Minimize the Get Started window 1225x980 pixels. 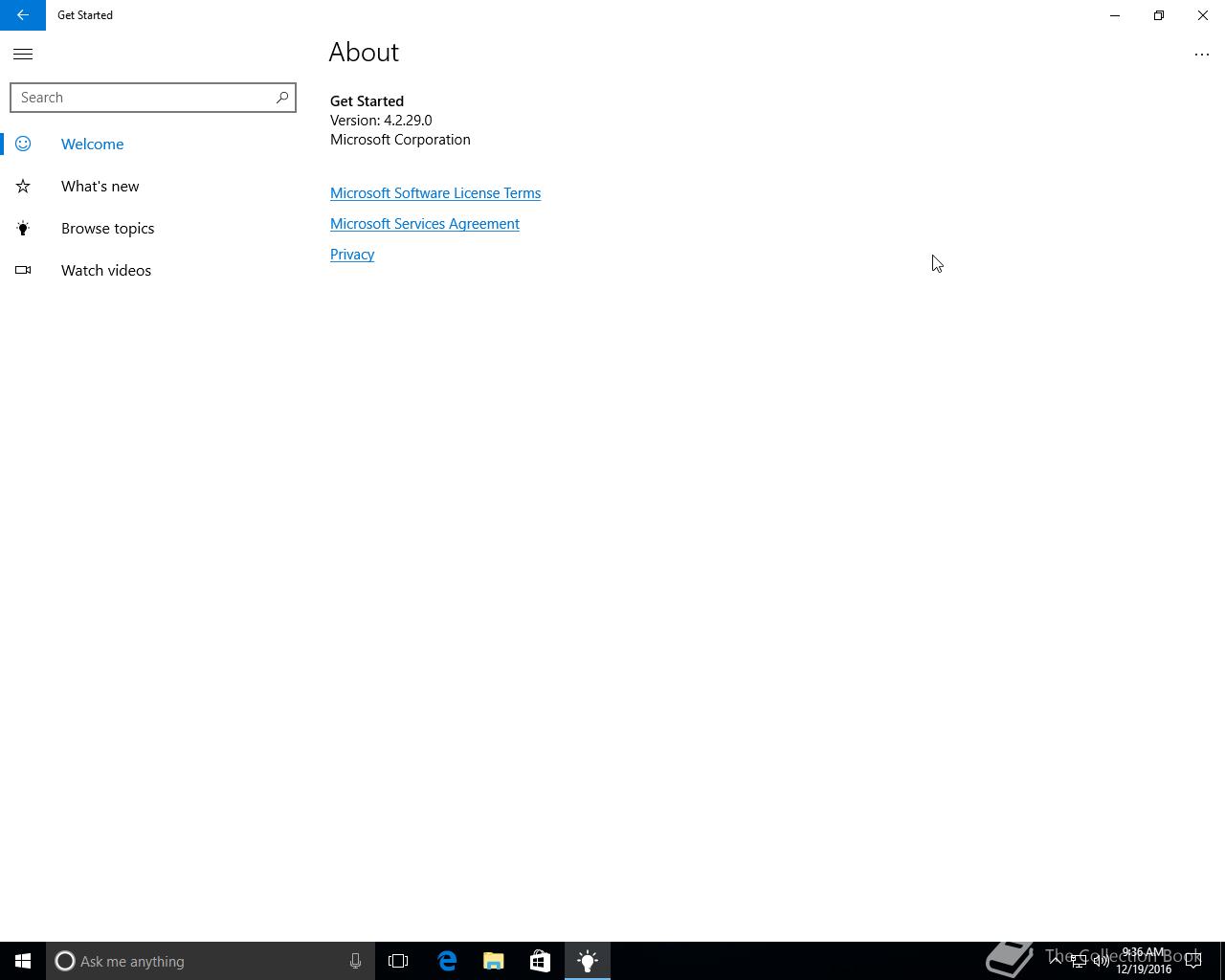click(x=1115, y=15)
